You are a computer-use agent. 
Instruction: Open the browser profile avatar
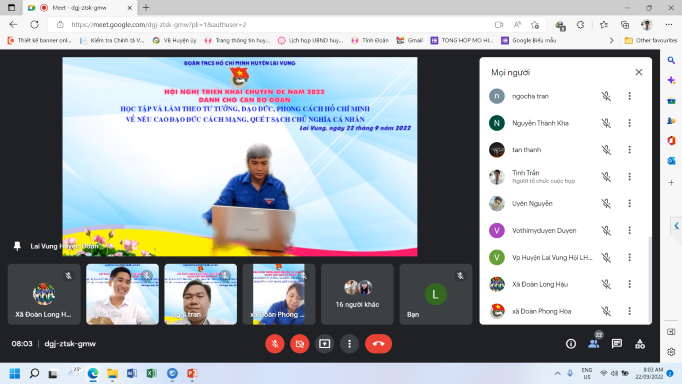click(x=647, y=25)
